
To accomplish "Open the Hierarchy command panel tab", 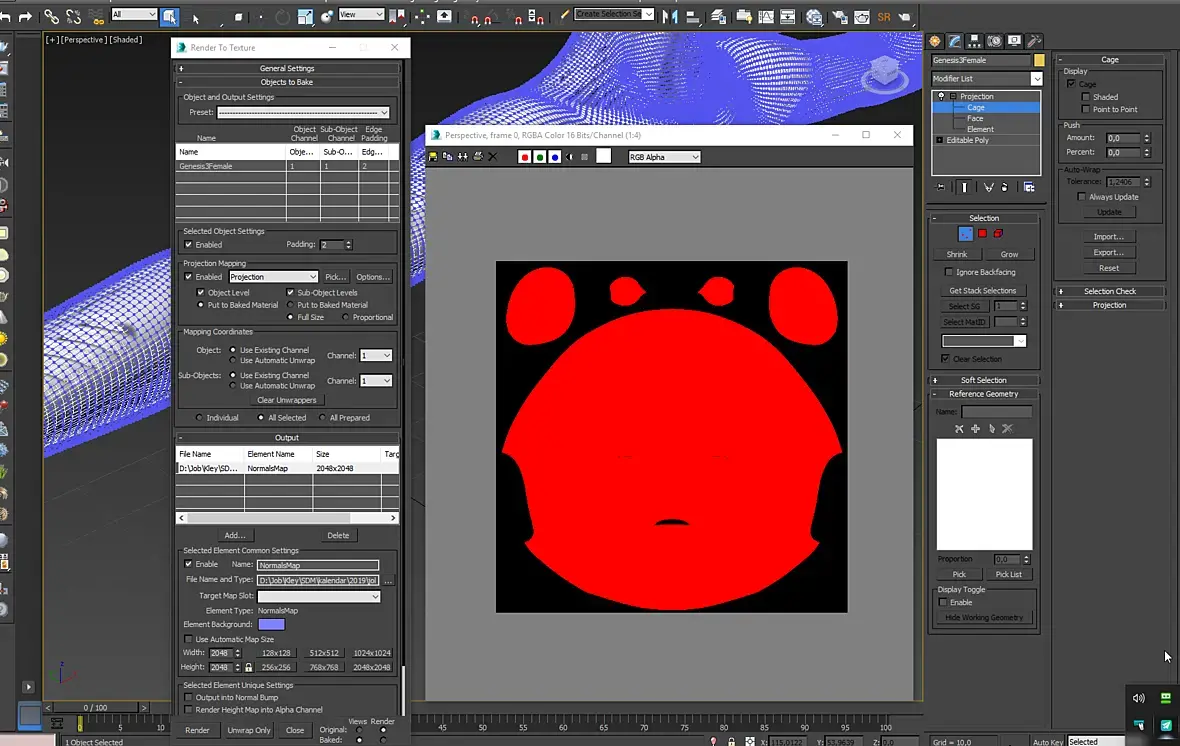I will (x=975, y=41).
